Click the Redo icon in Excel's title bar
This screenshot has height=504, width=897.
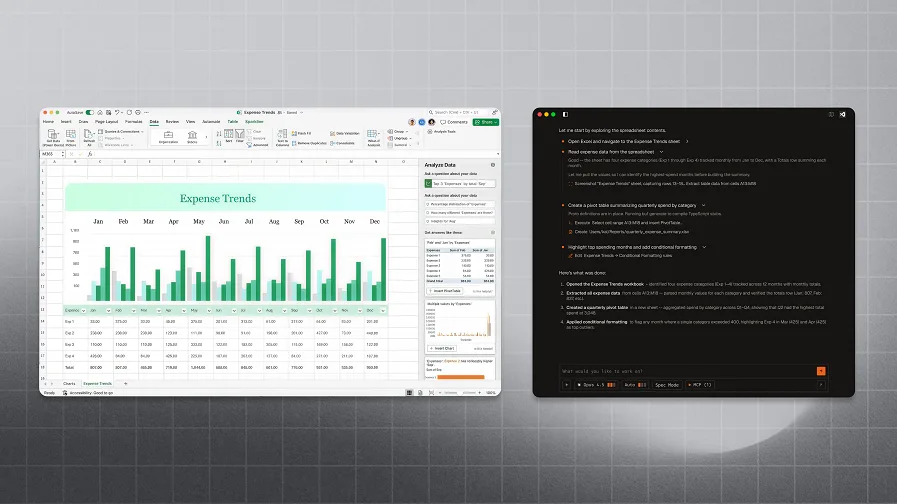129,113
